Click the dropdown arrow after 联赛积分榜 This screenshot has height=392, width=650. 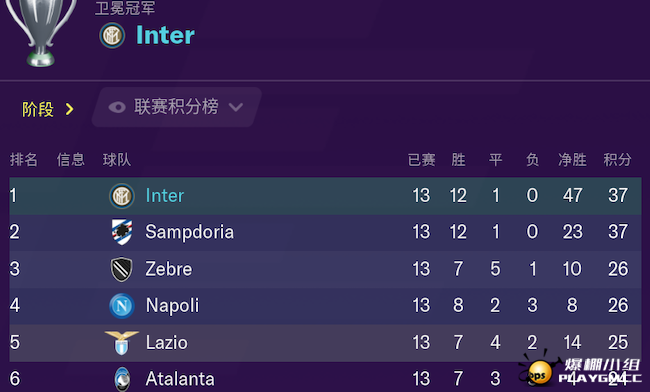click(236, 107)
